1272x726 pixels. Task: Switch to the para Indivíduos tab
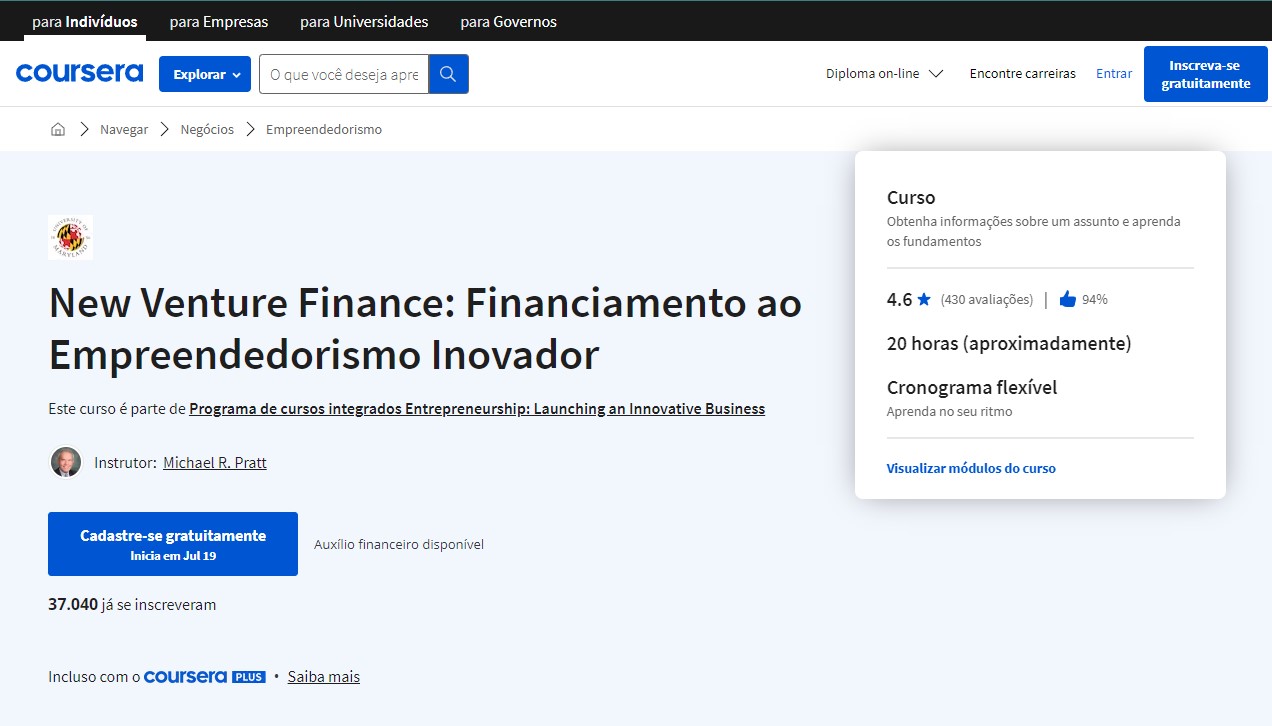(x=85, y=21)
